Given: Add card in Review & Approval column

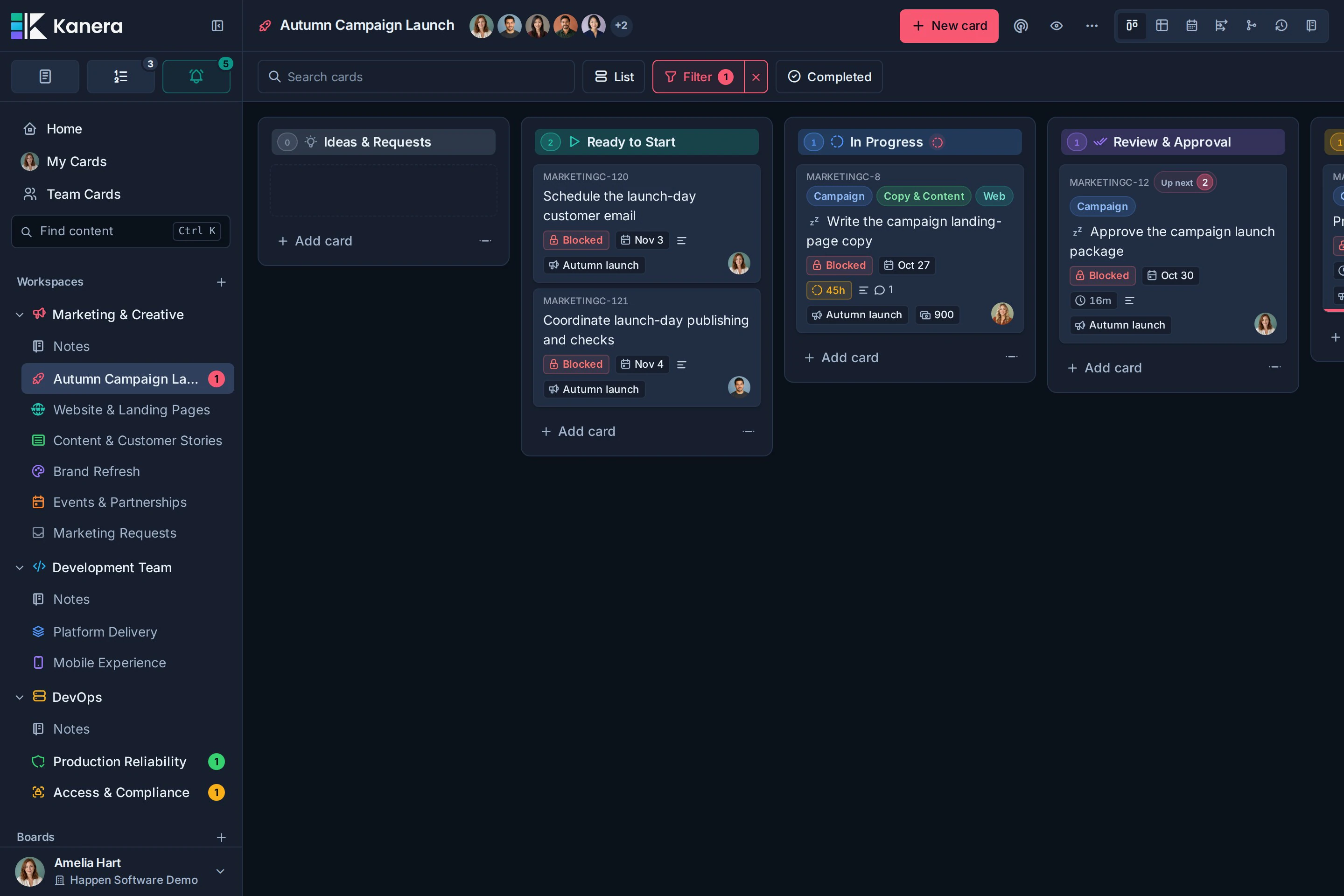Looking at the screenshot, I should pyautogui.click(x=1105, y=368).
